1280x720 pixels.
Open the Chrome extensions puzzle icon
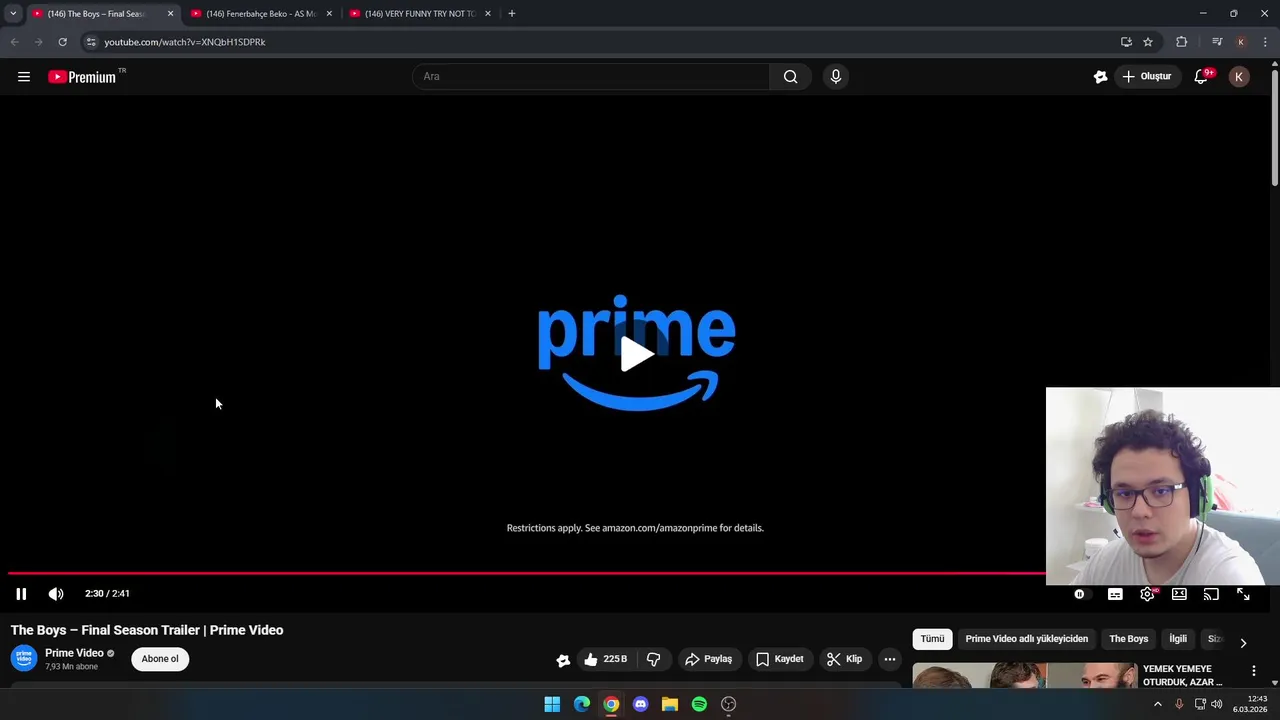pyautogui.click(x=1181, y=42)
